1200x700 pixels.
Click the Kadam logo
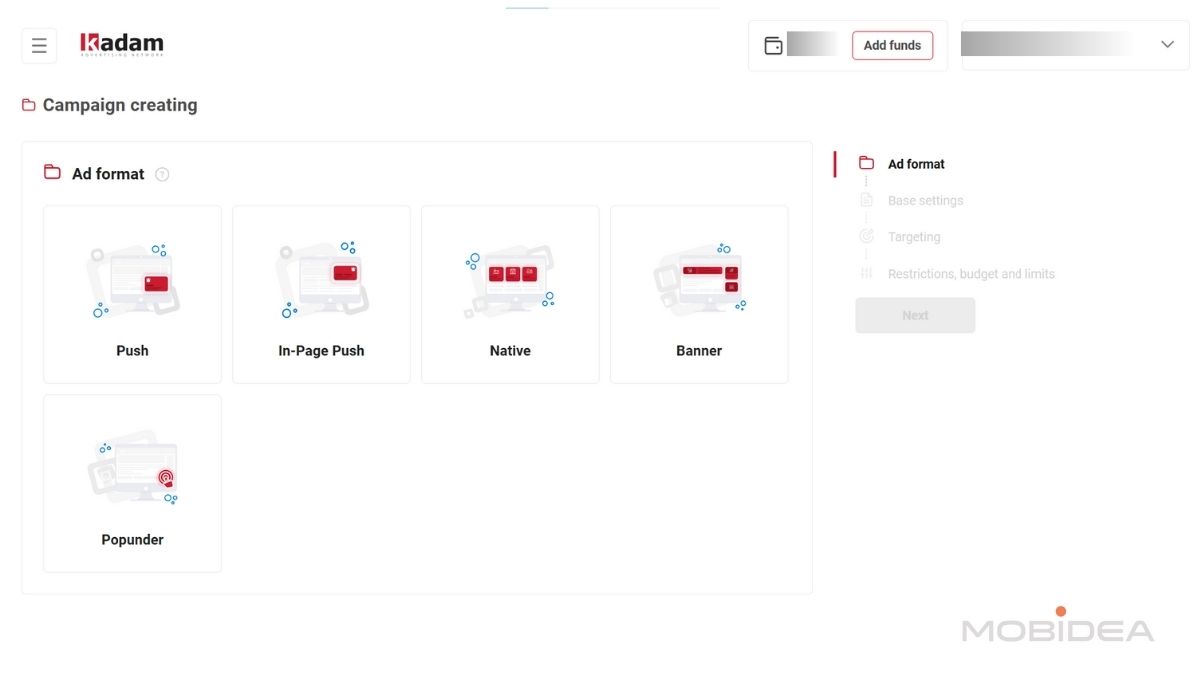122,44
